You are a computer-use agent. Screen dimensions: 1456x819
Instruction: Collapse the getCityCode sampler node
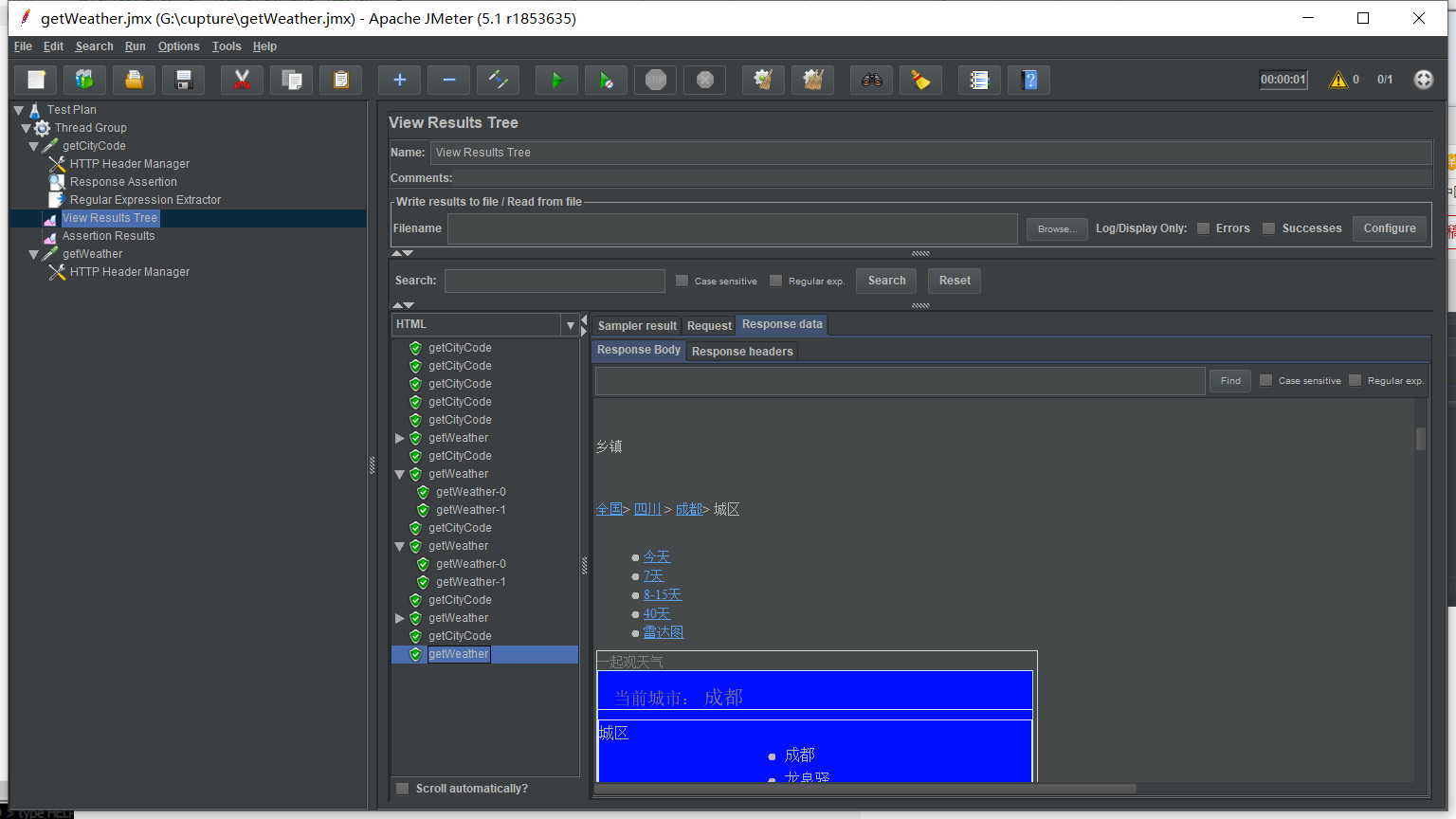point(33,146)
